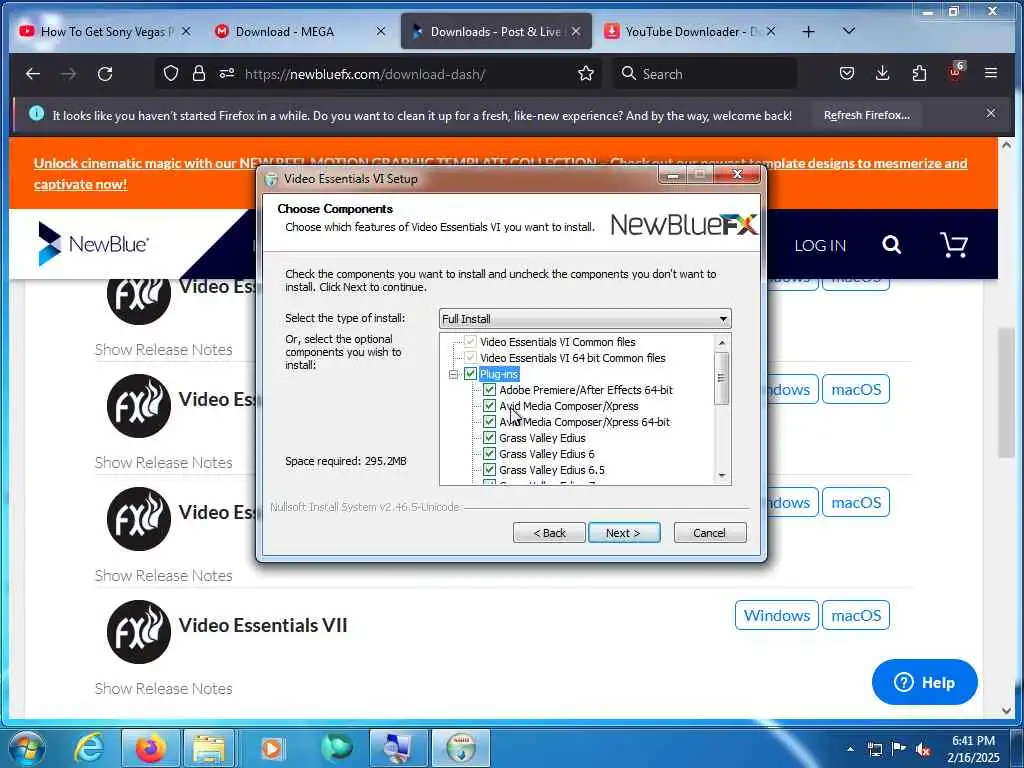Click the site padlock icon
The height and width of the screenshot is (768, 1024).
199,74
